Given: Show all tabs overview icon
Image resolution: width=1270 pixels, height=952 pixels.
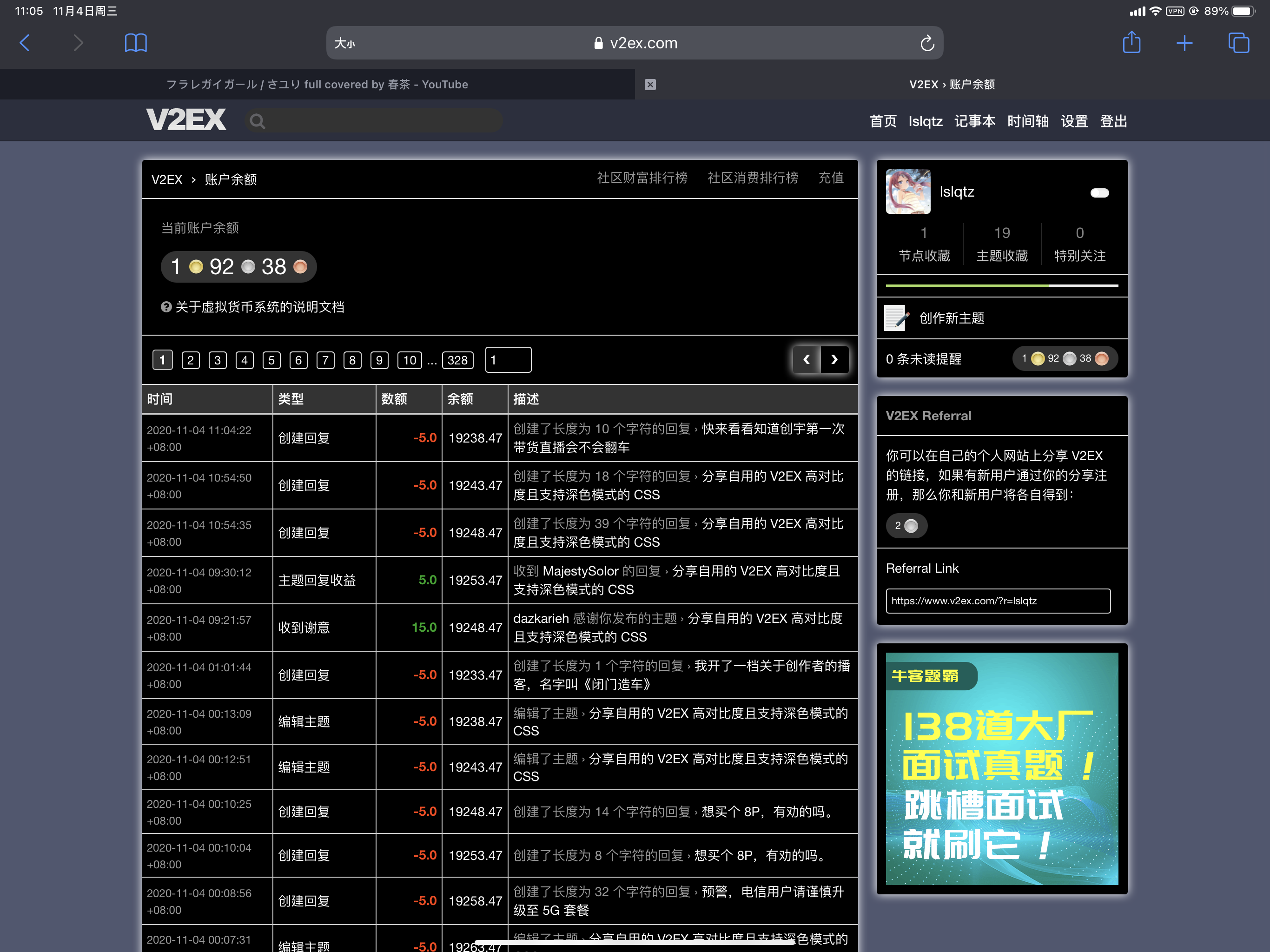Looking at the screenshot, I should click(x=1238, y=43).
